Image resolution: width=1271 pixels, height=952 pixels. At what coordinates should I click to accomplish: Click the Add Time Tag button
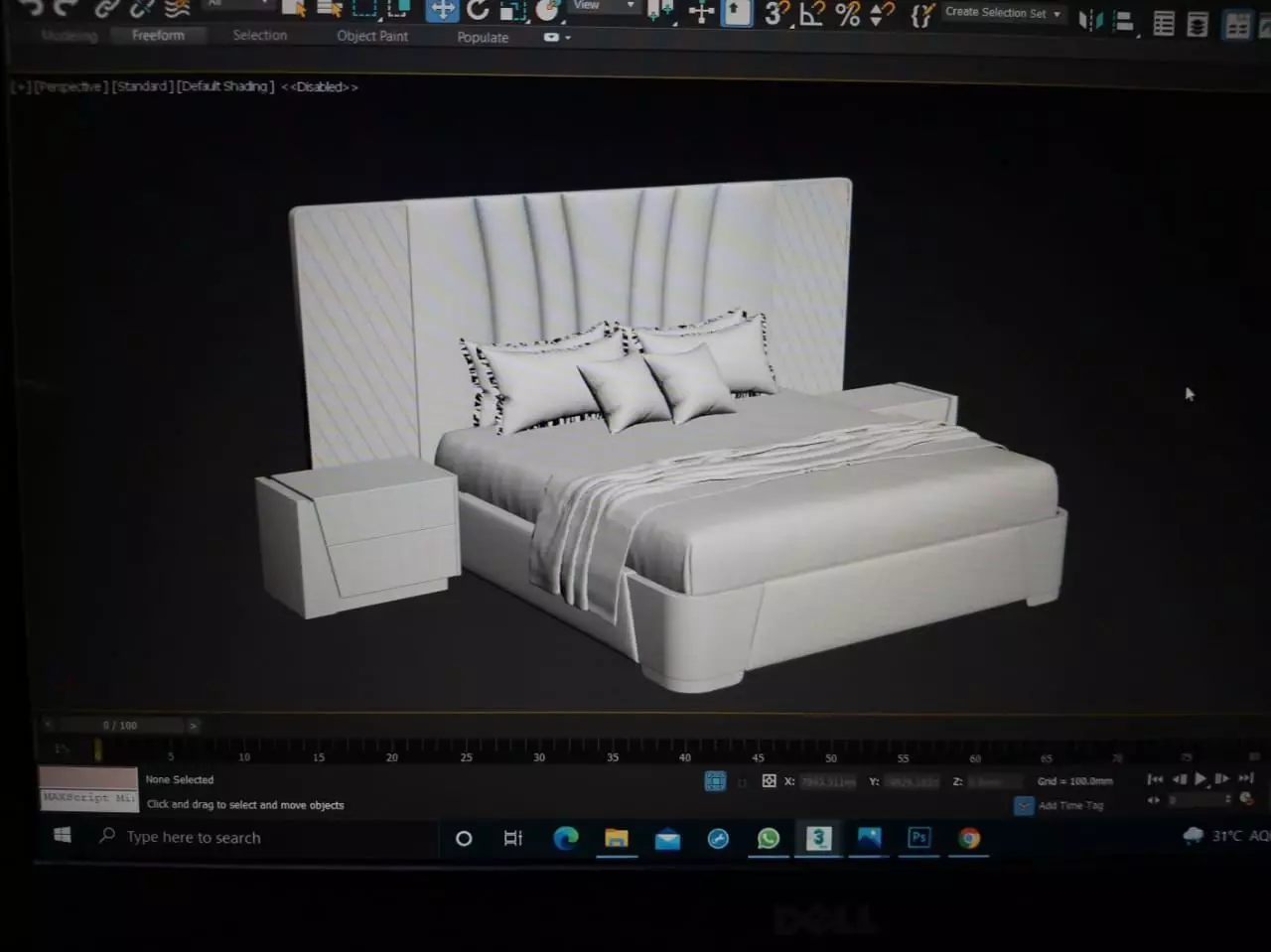(x=1059, y=805)
